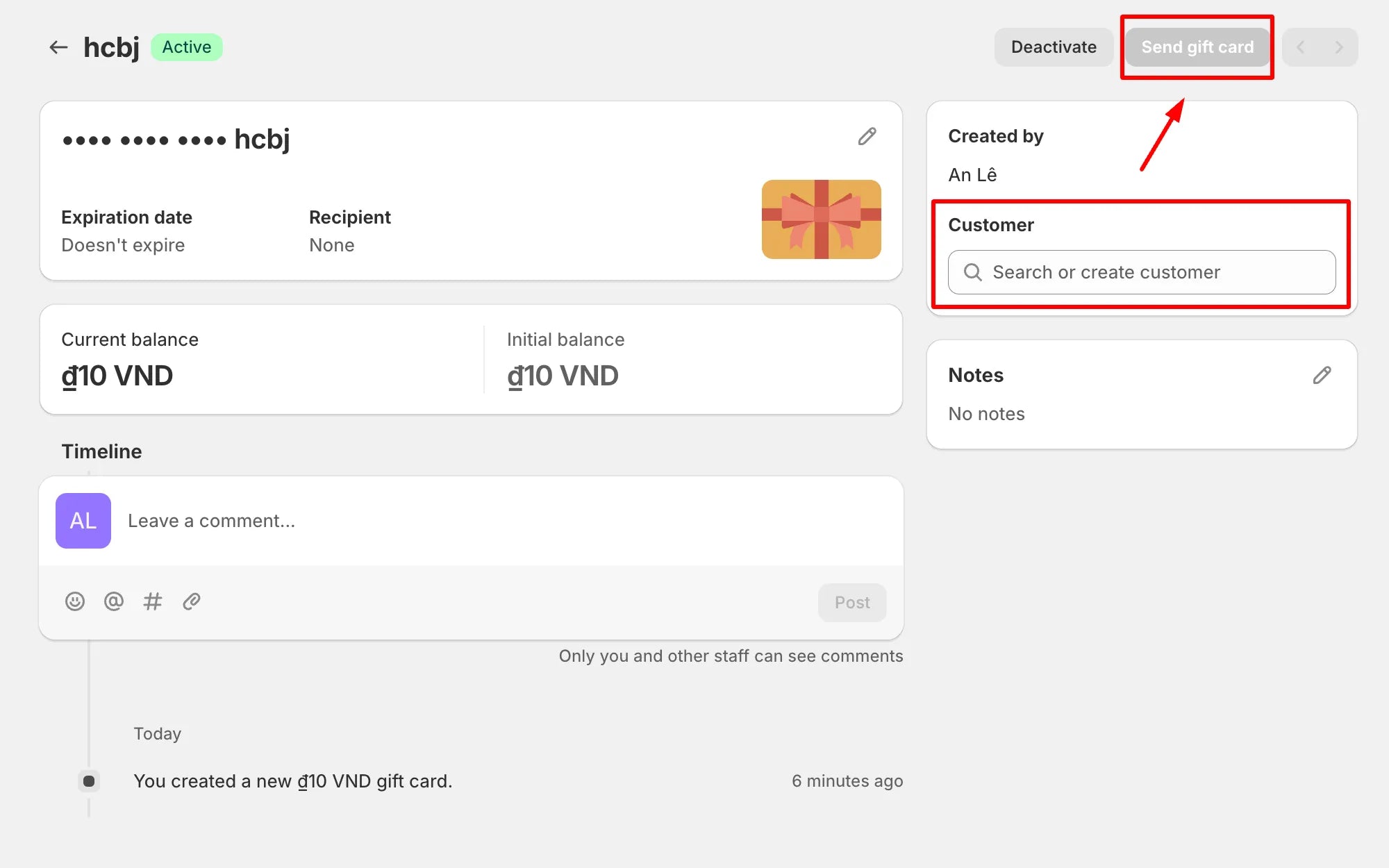The width and height of the screenshot is (1389, 868).
Task: Click the 'Today' timeline date label
Action: 158,734
